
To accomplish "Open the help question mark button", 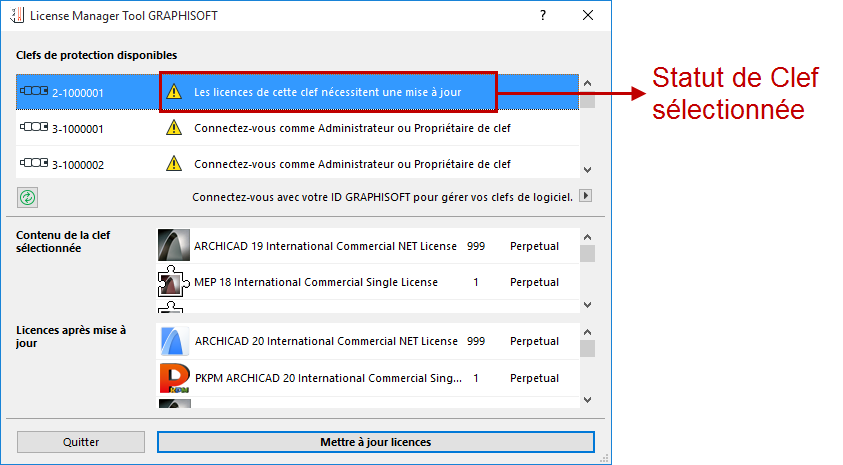I will click(x=543, y=16).
